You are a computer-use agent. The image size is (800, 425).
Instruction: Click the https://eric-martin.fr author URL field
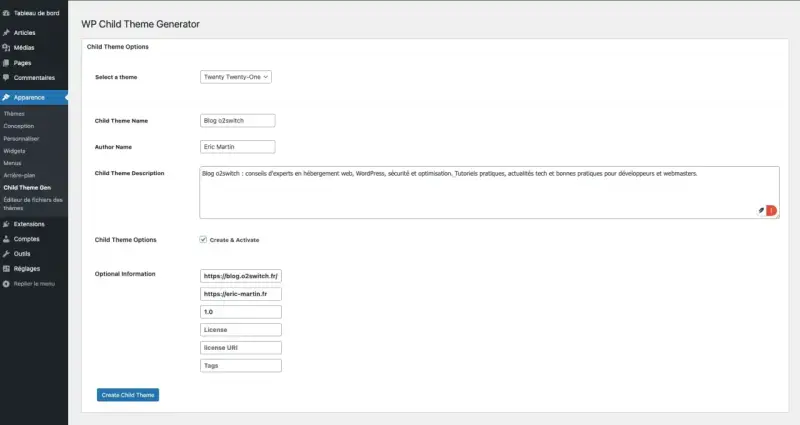tap(241, 294)
